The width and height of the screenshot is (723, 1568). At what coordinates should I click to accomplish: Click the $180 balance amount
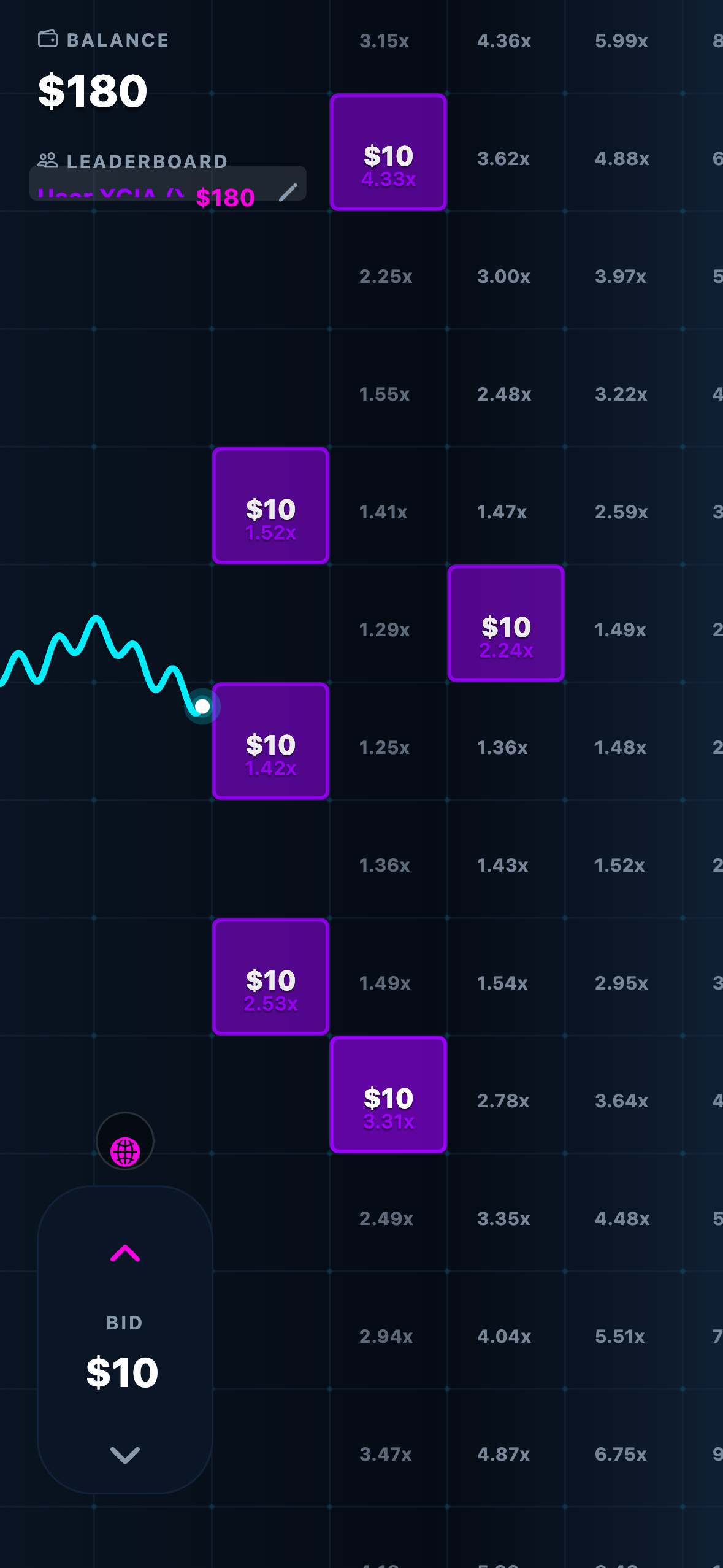[91, 91]
